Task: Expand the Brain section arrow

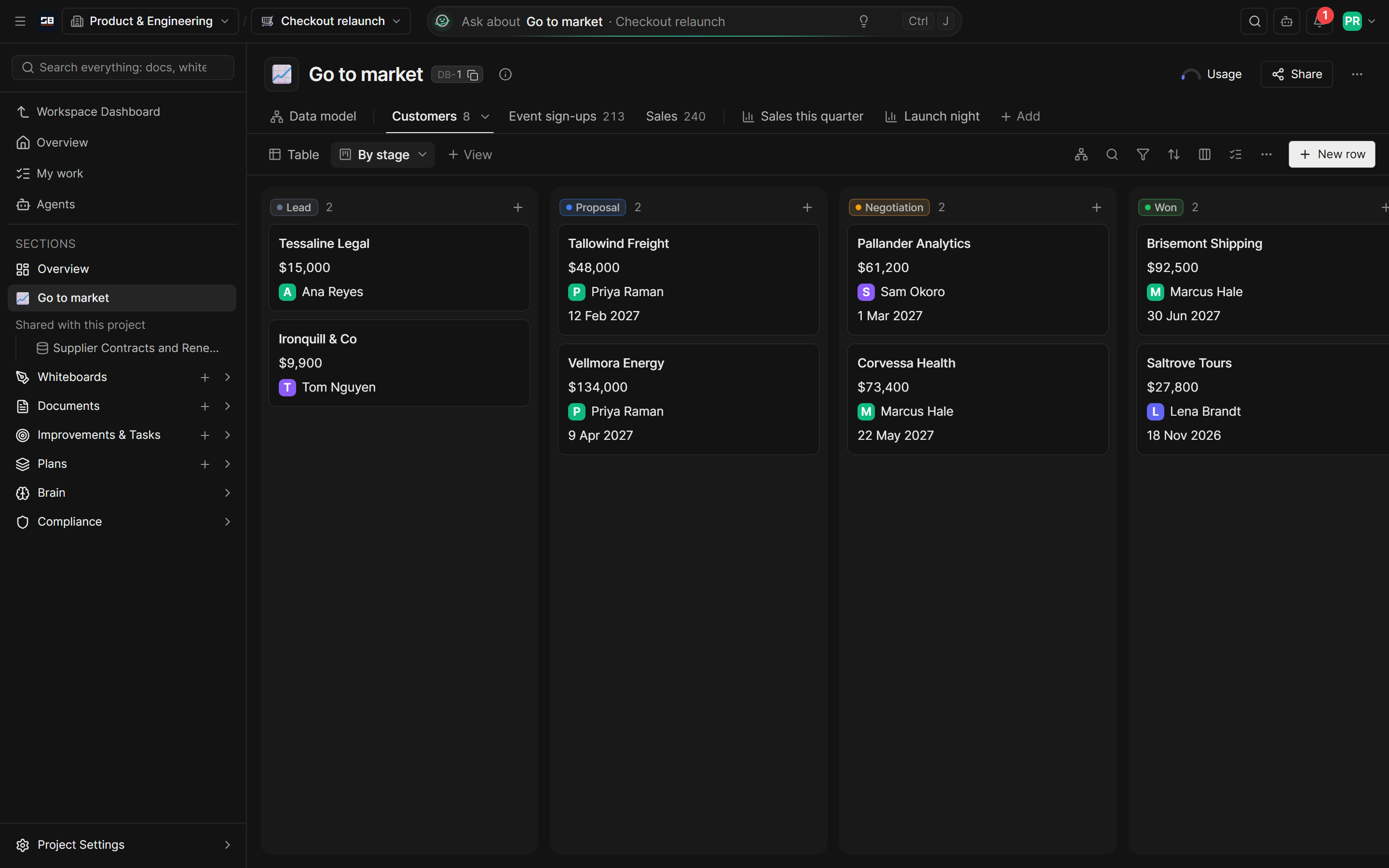Action: 227,492
